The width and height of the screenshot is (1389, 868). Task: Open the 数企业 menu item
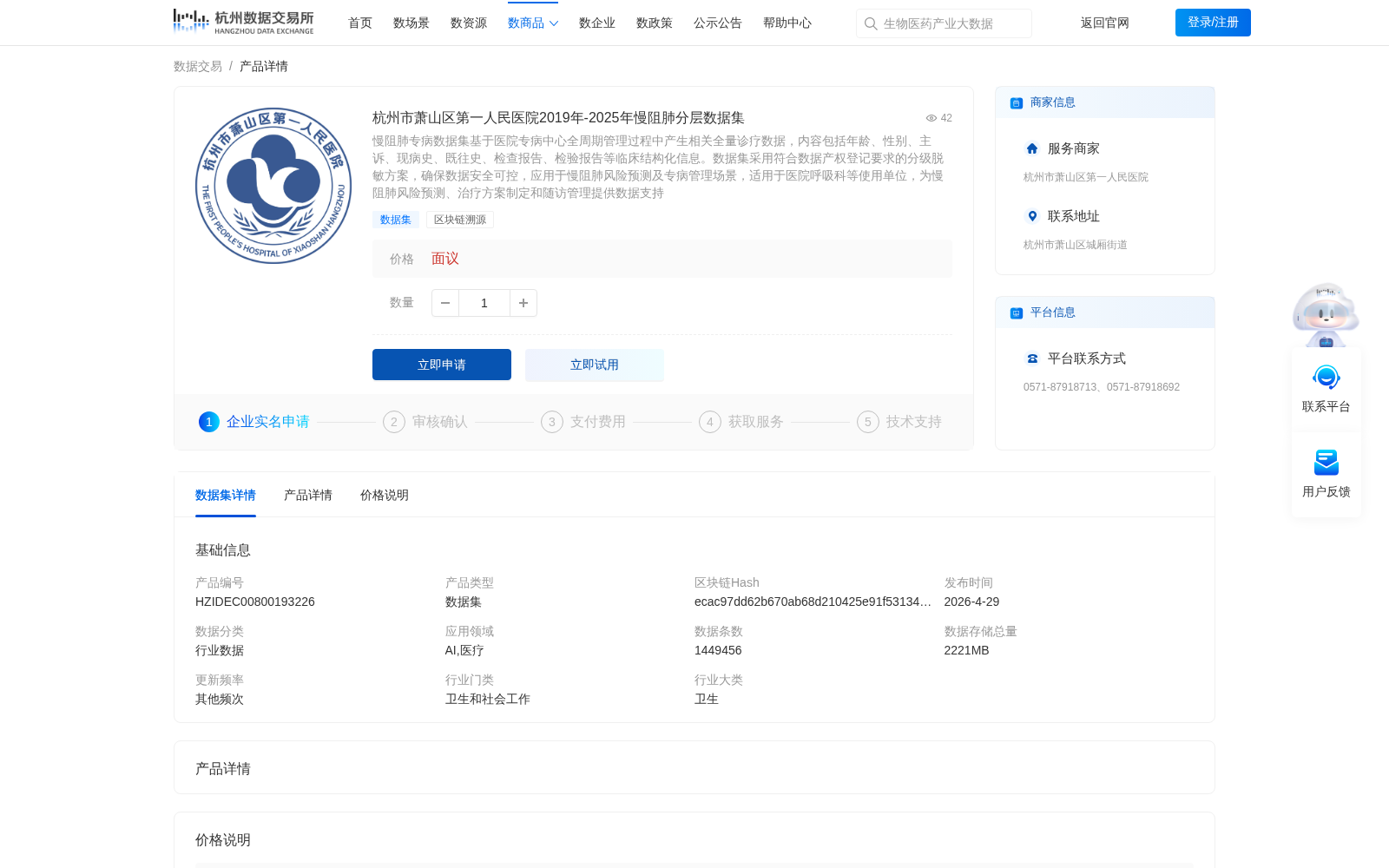[x=597, y=23]
